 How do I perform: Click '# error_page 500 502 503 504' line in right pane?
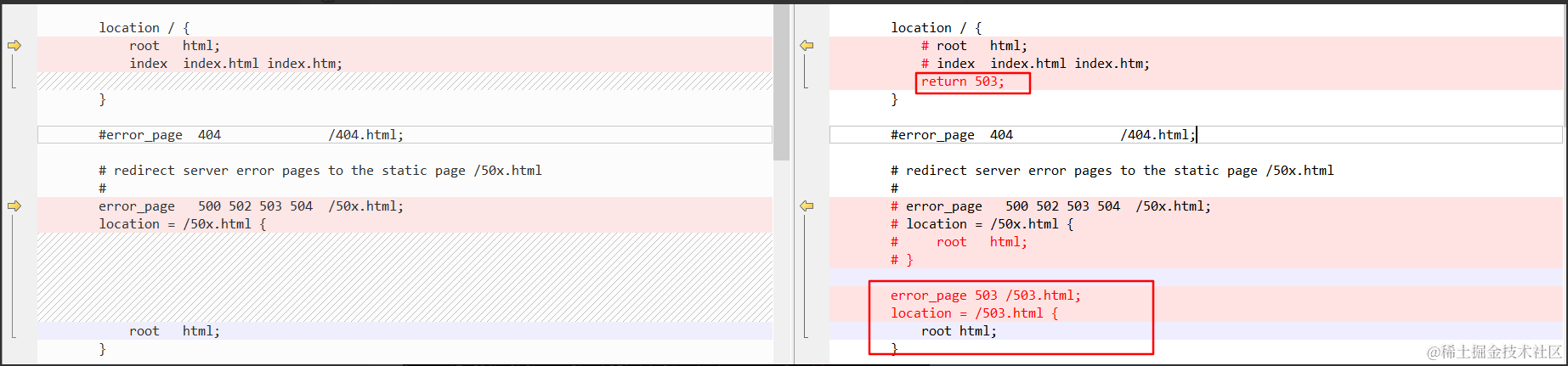[x=1050, y=206]
